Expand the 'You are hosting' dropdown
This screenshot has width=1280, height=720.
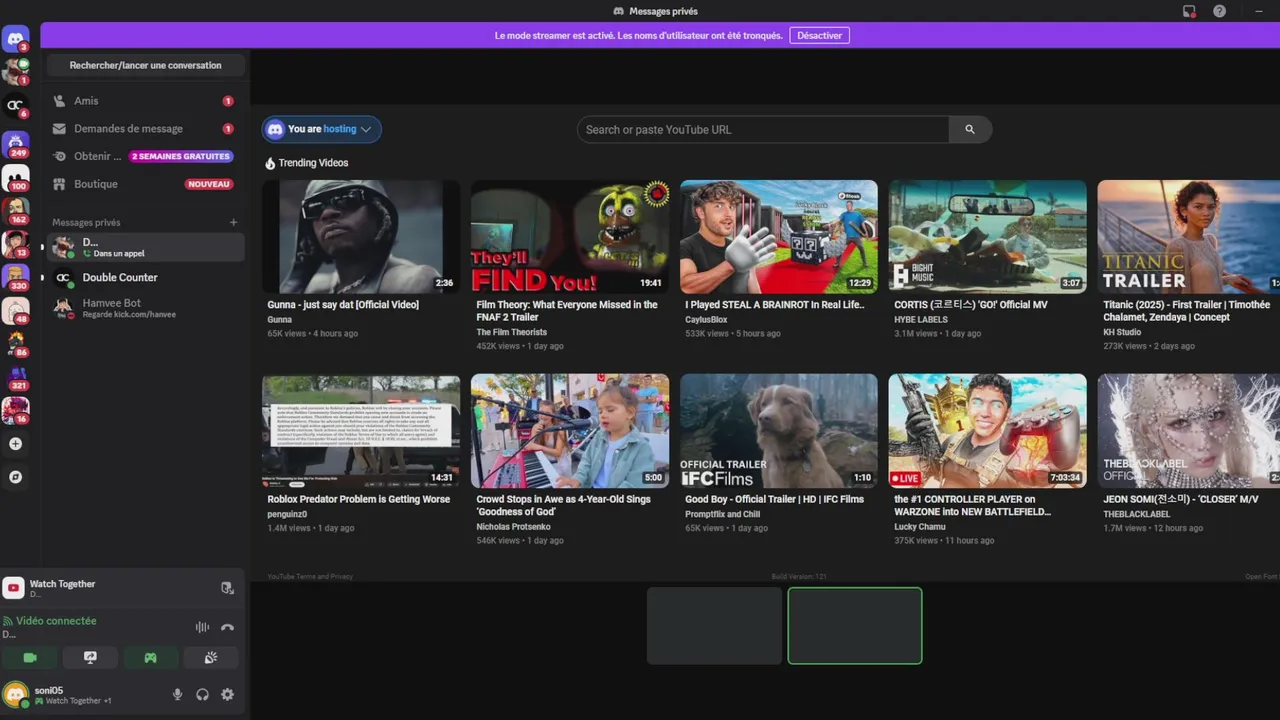point(322,129)
